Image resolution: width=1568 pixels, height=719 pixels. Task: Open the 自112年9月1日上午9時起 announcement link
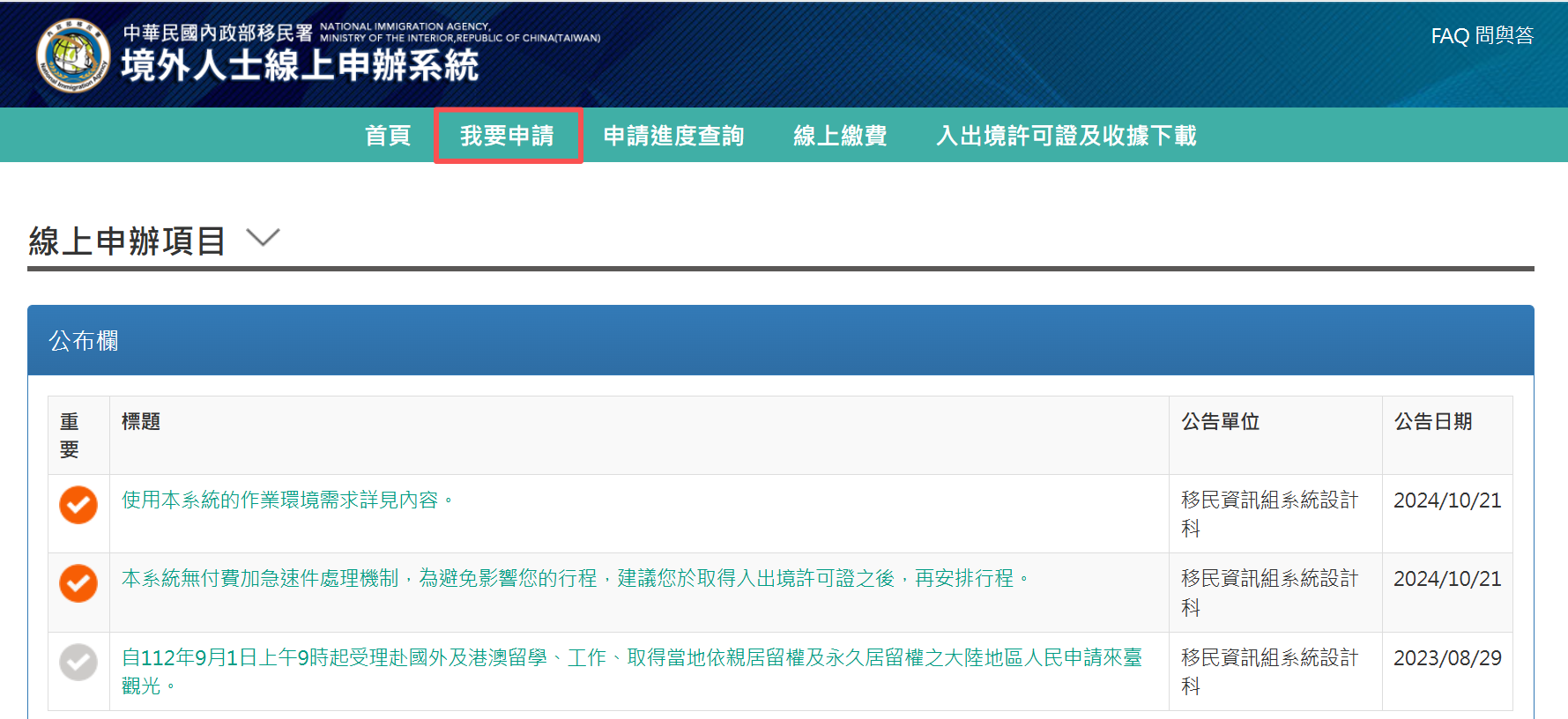tap(631, 658)
